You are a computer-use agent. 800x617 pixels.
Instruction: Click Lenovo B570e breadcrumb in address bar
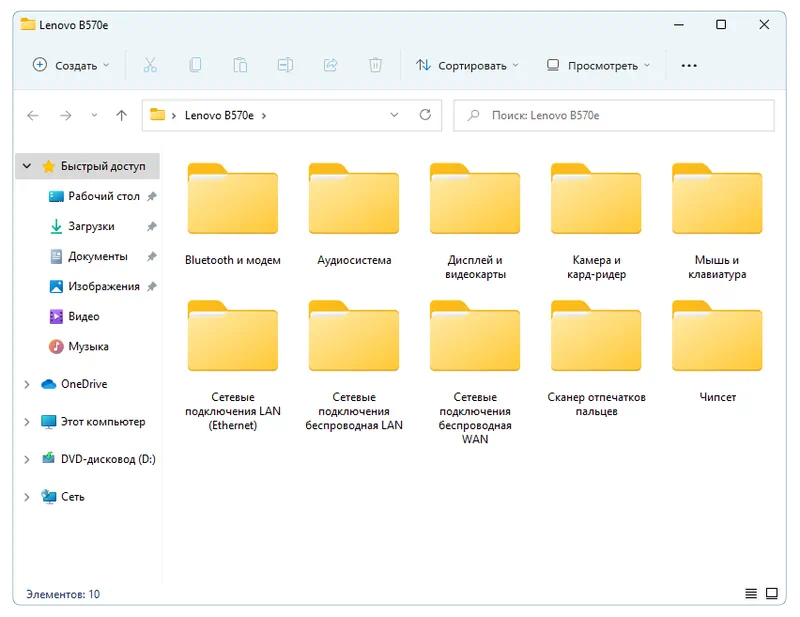[219, 116]
